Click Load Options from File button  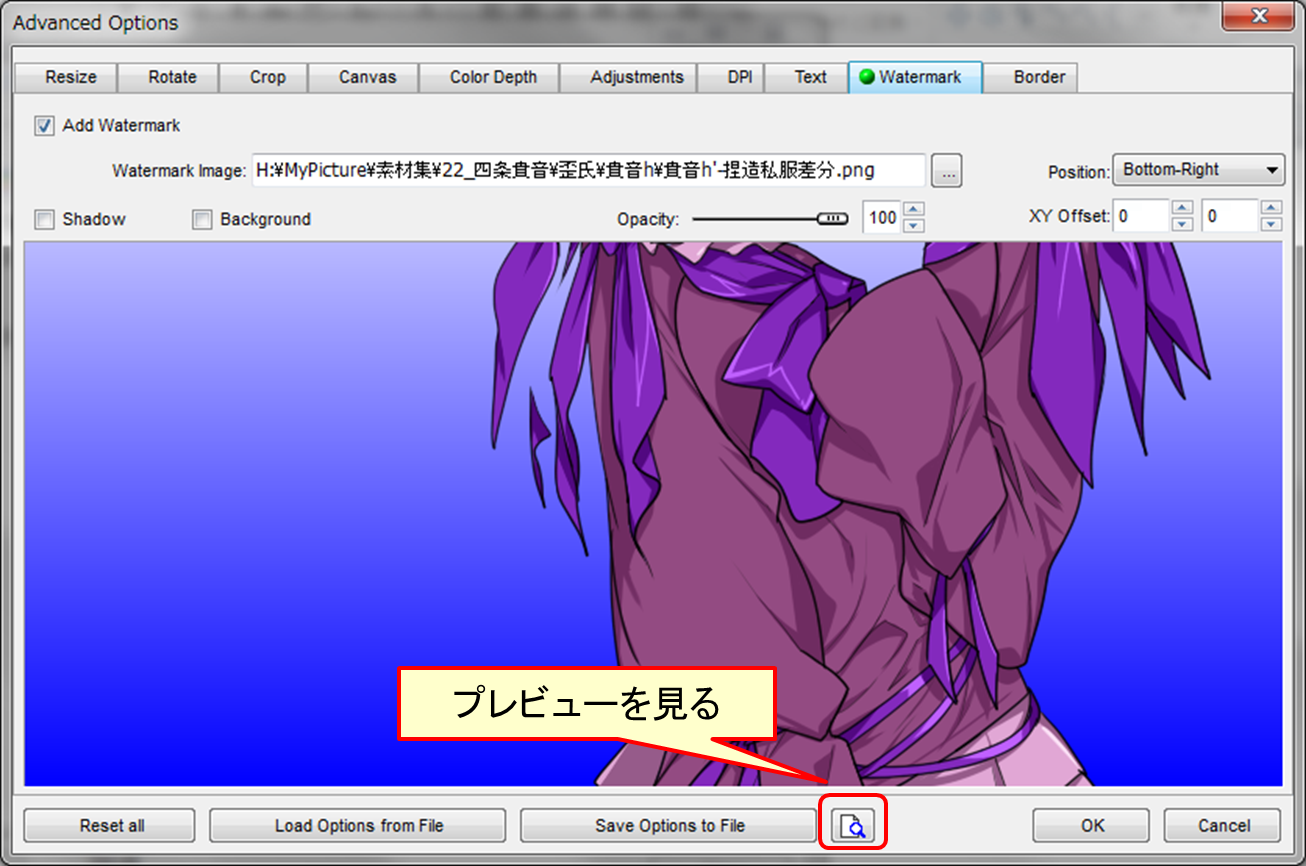tap(359, 825)
